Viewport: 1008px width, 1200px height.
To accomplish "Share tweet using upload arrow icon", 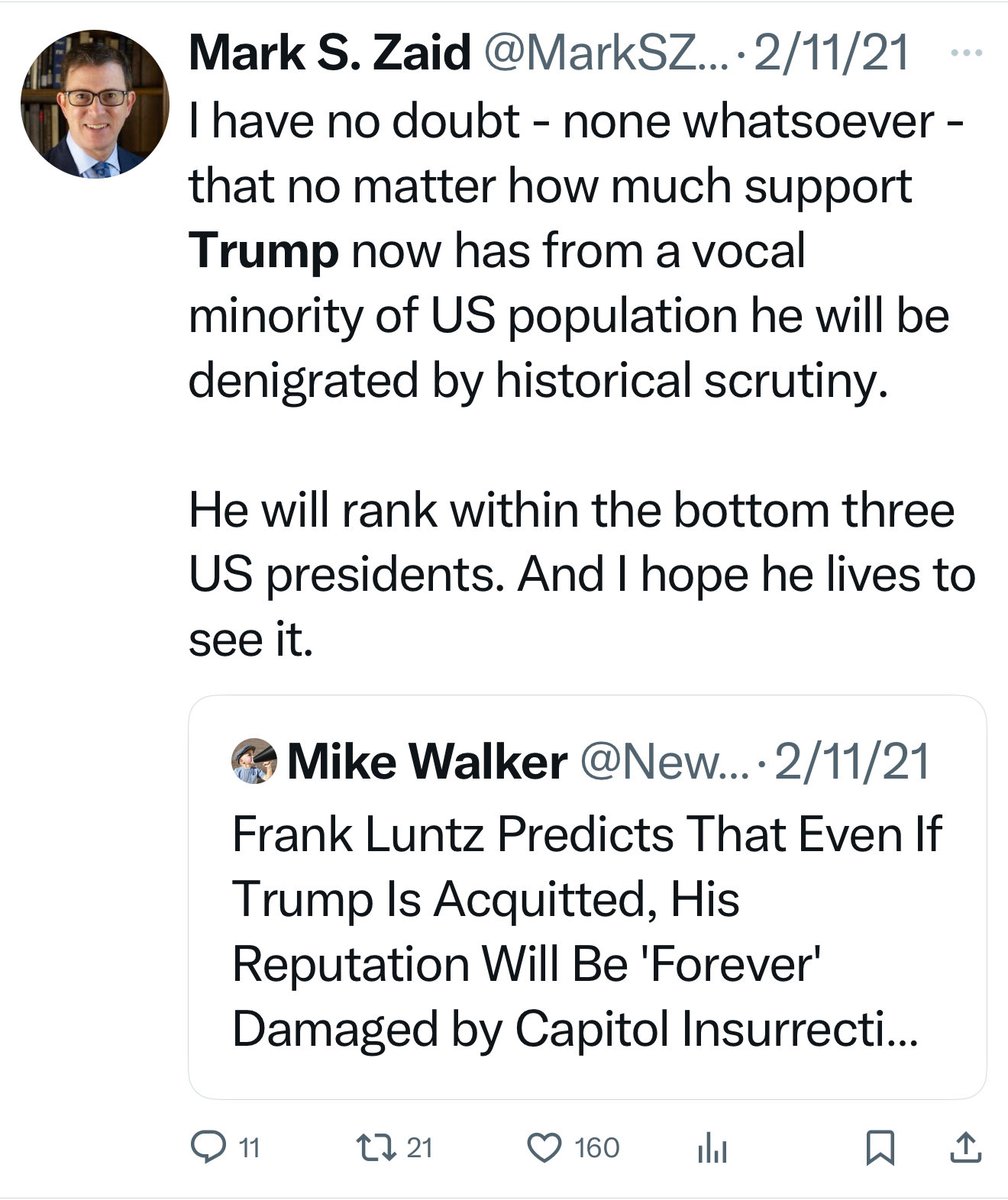I will pyautogui.click(x=964, y=1147).
